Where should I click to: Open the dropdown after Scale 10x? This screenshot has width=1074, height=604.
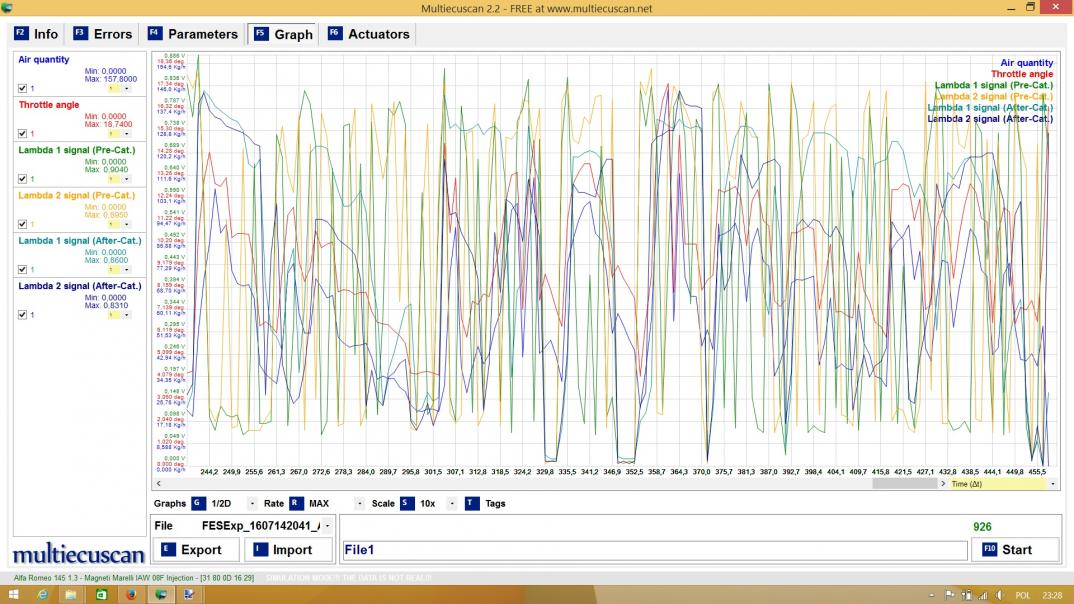[x=451, y=503]
